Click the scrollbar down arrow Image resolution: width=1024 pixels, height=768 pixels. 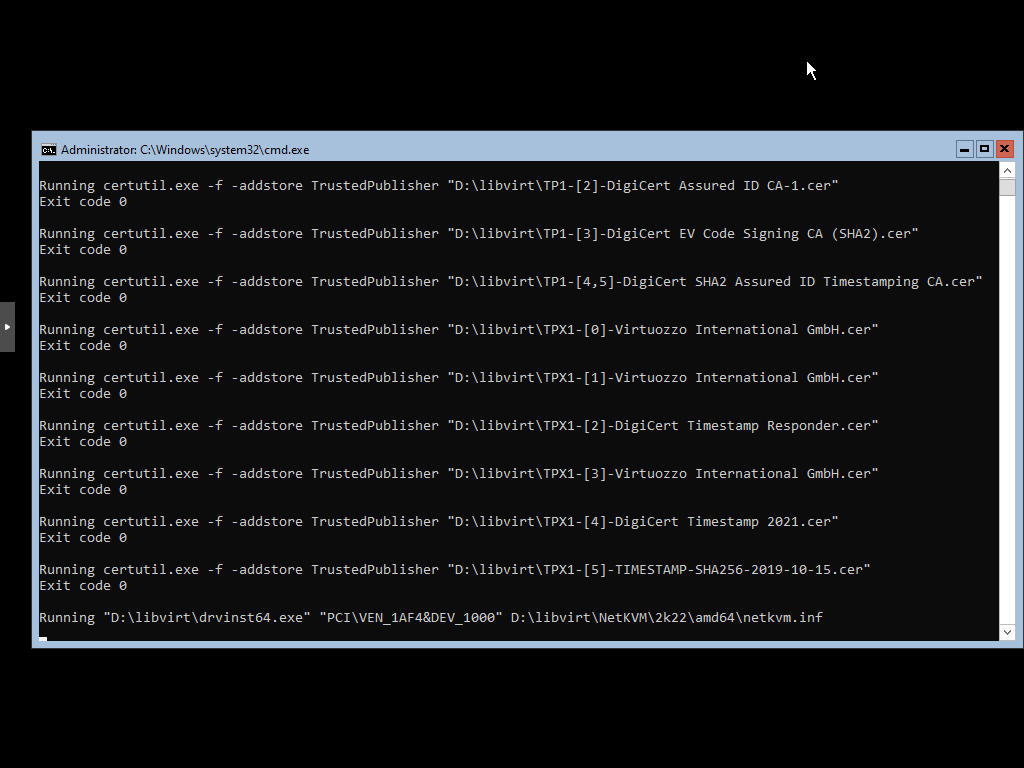(x=1007, y=632)
